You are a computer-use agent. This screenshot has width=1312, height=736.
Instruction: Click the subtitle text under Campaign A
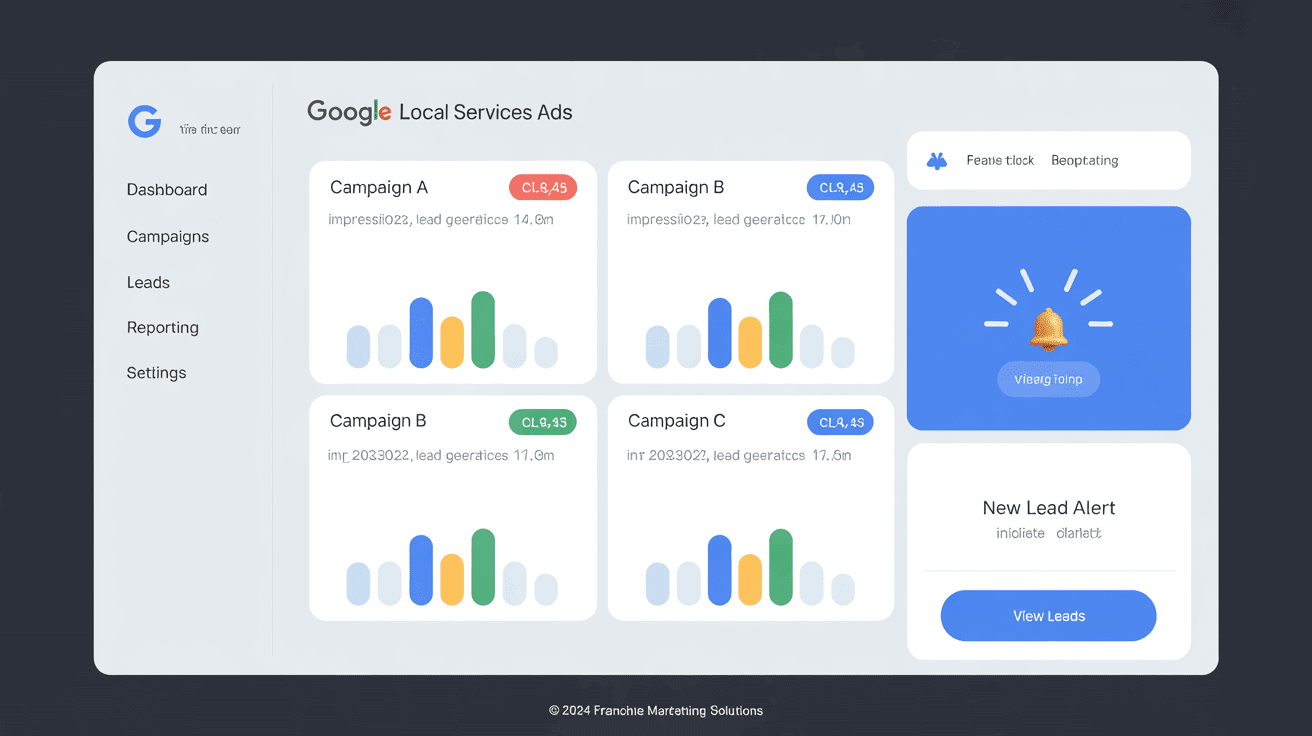click(x=441, y=220)
